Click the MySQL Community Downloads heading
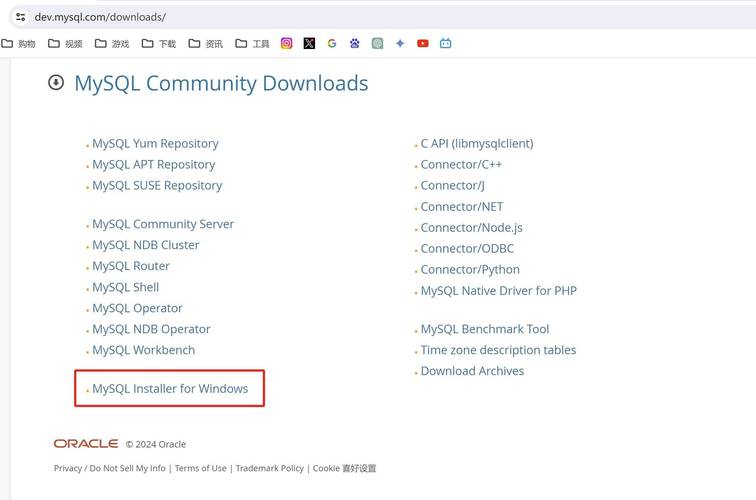This screenshot has width=756, height=500. [x=221, y=83]
